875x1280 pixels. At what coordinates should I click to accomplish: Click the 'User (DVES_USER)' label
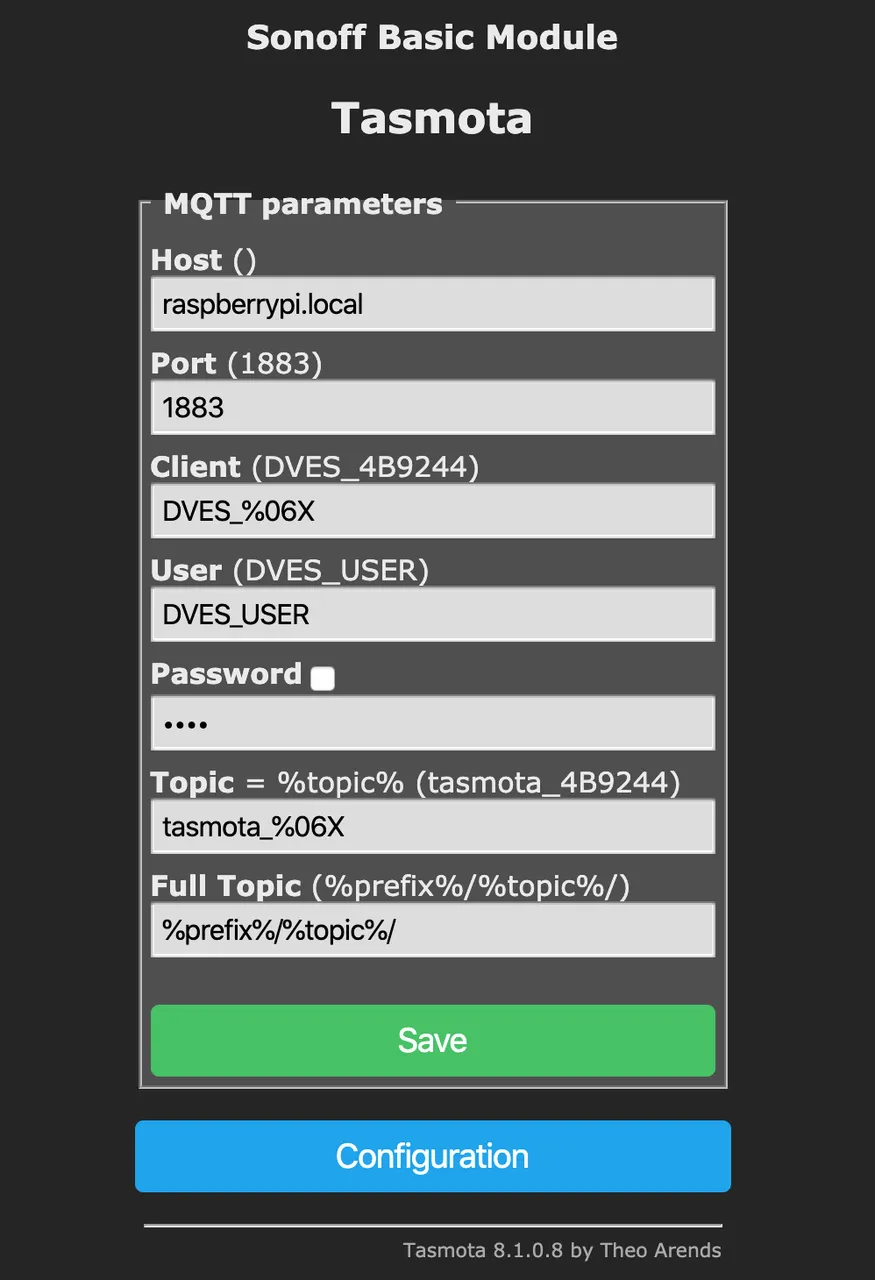[x=290, y=570]
